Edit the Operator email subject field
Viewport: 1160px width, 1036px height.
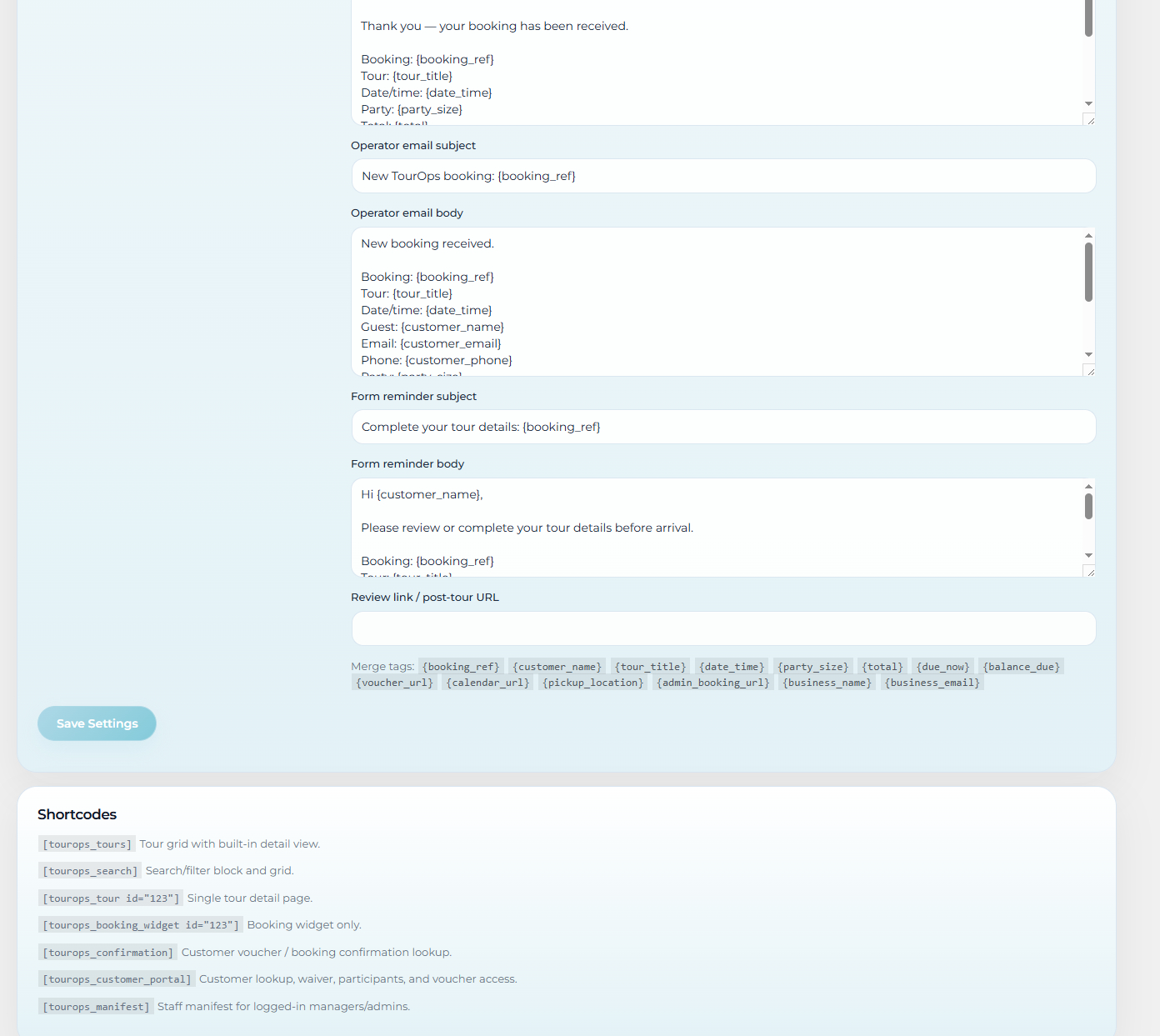[723, 176]
